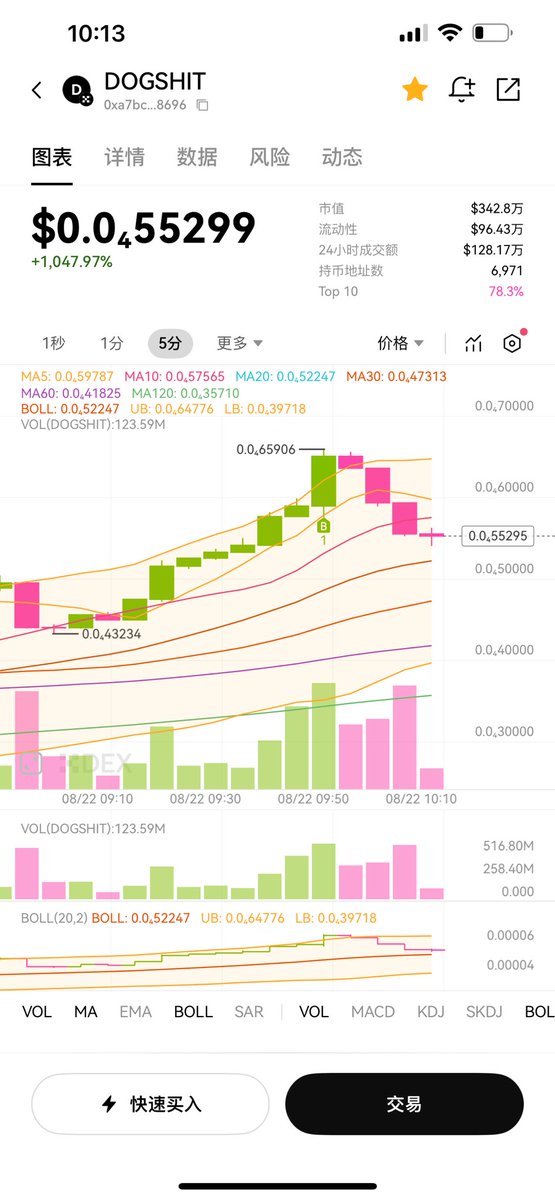Copy the contract address icon
The image size is (555, 1200).
coord(202,104)
